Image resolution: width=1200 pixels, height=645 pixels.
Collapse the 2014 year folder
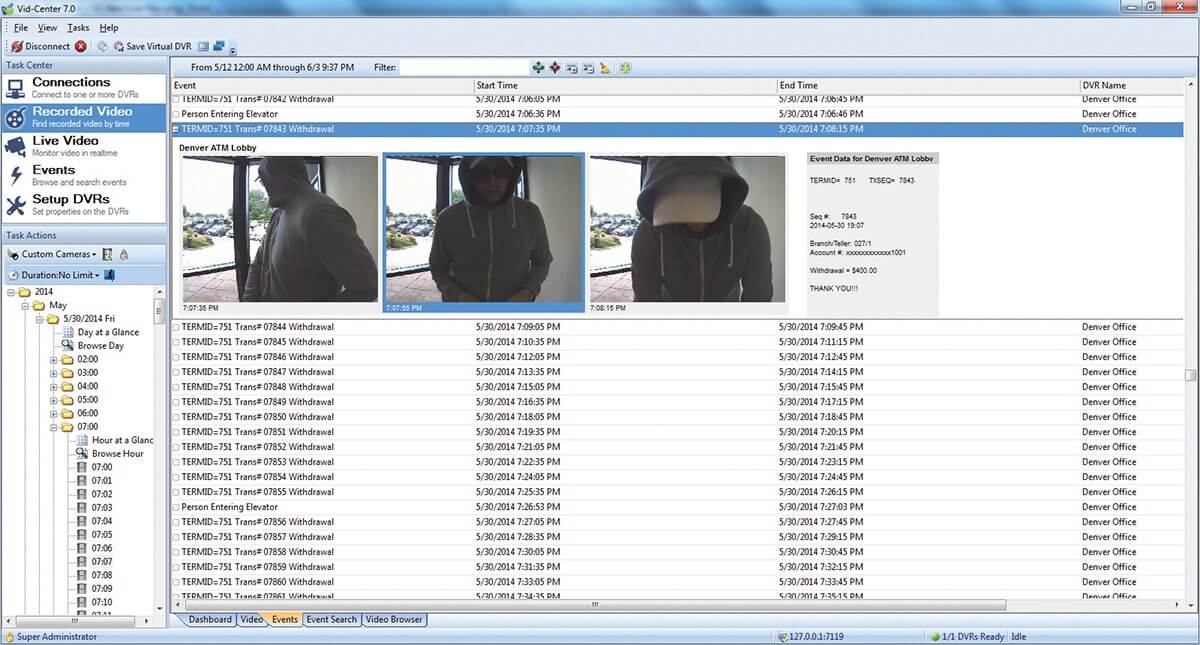pyautogui.click(x=12, y=292)
